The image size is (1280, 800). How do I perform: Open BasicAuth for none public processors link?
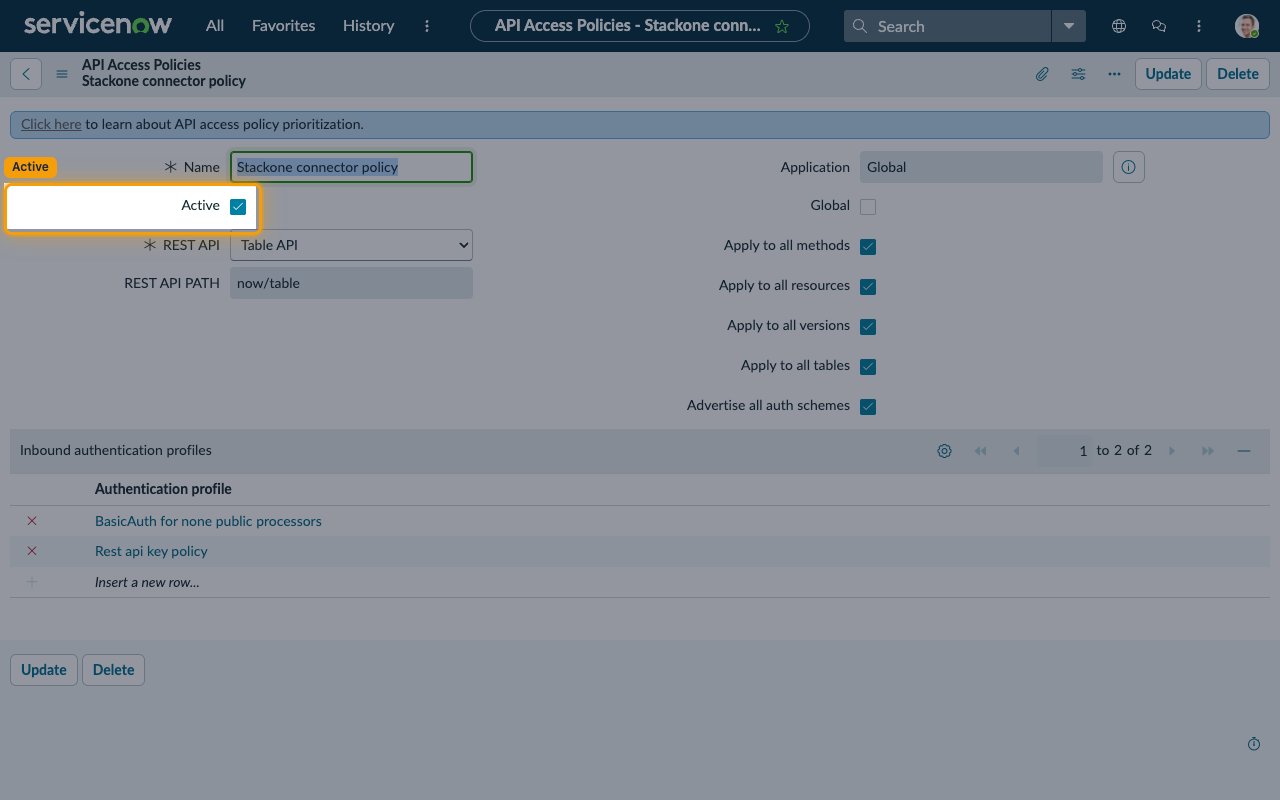tap(208, 521)
